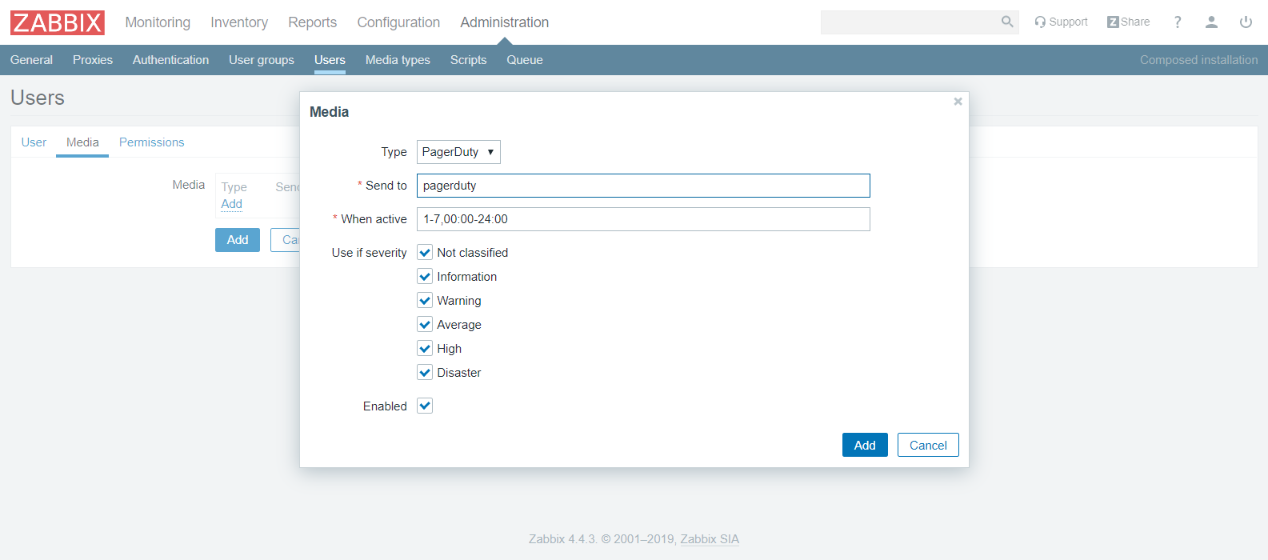Click the Send to input field
Viewport: 1268px width, 560px height.
[643, 186]
